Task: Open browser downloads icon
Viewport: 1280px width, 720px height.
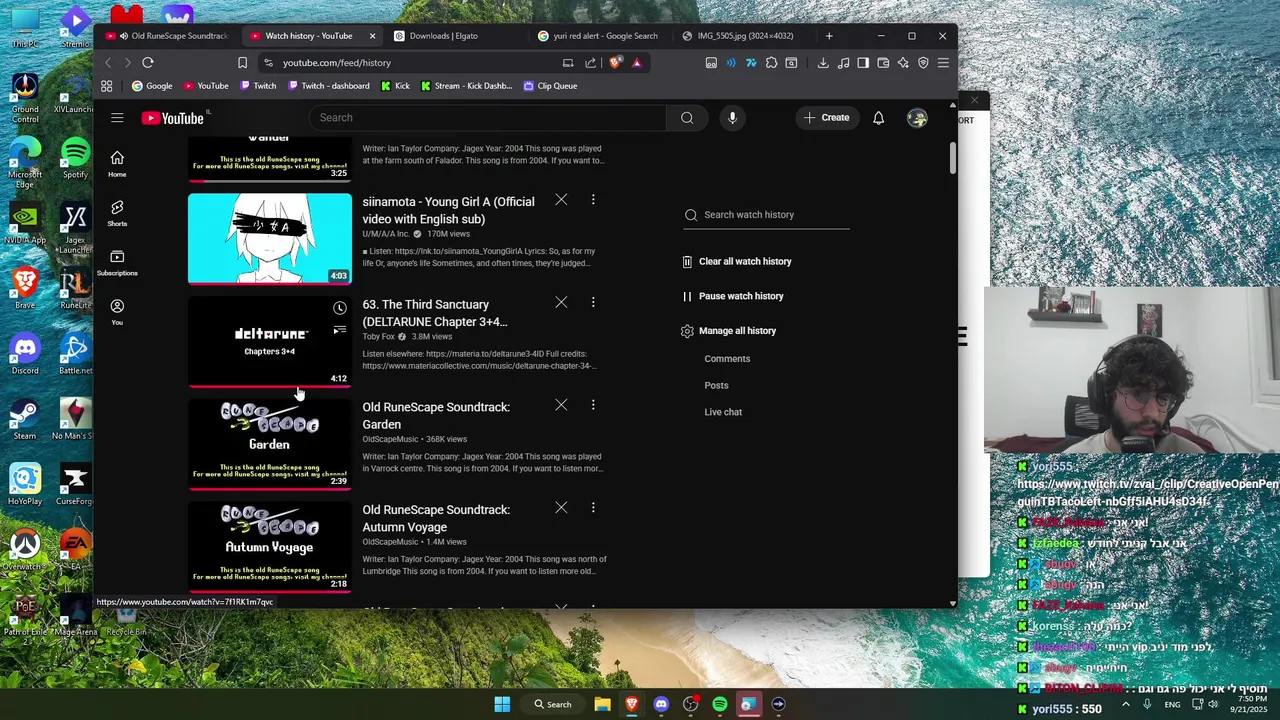Action: (823, 63)
